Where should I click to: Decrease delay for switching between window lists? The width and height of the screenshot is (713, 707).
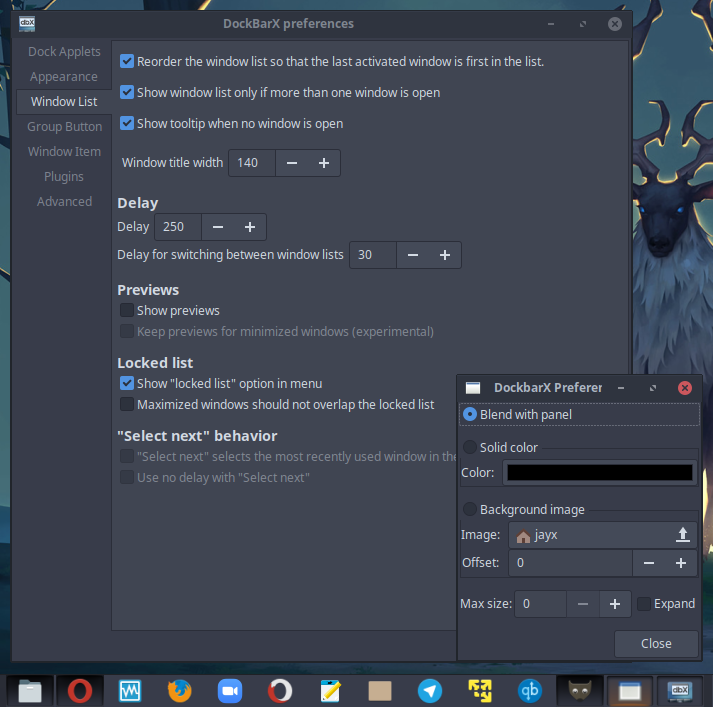click(x=413, y=255)
